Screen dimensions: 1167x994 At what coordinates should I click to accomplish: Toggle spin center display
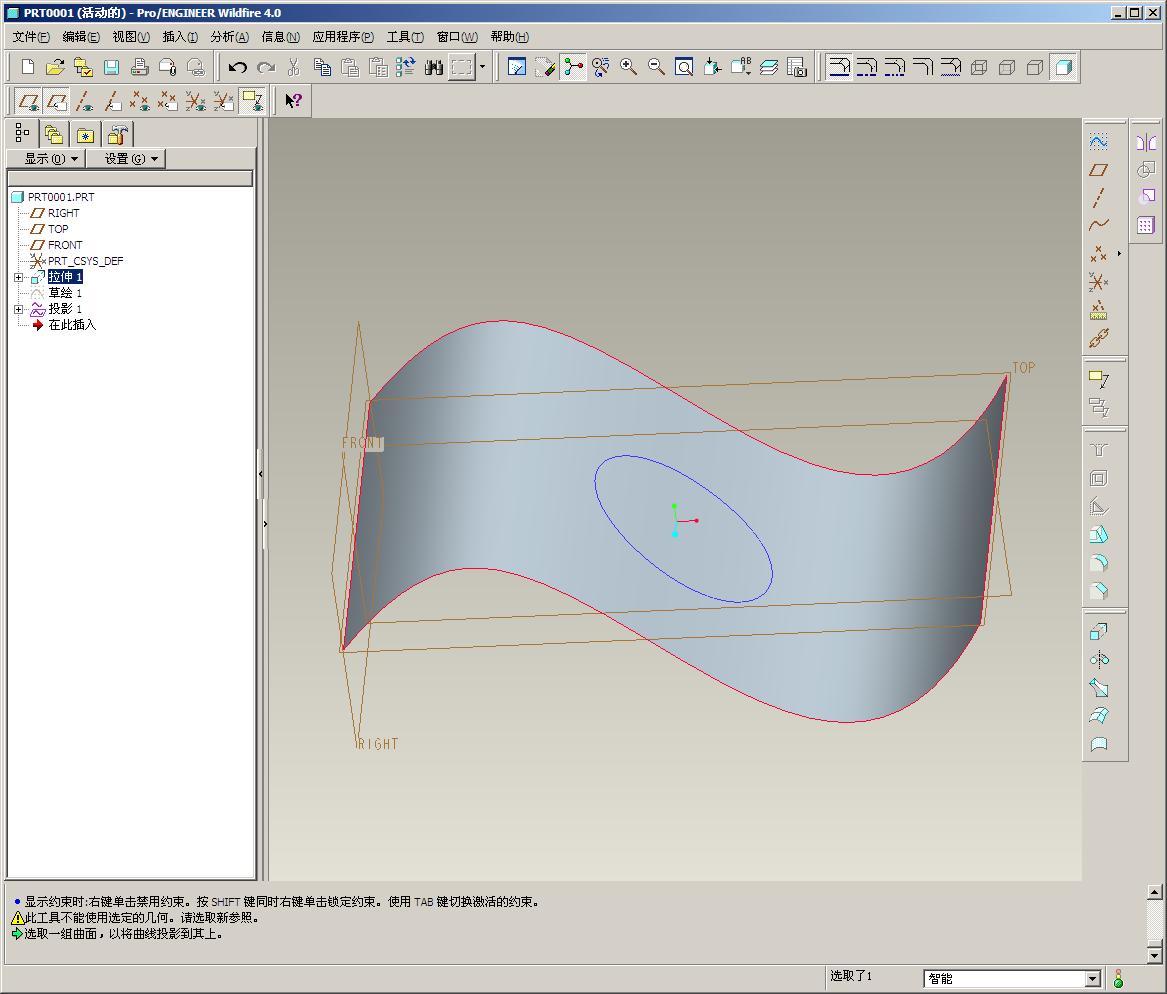(x=573, y=67)
